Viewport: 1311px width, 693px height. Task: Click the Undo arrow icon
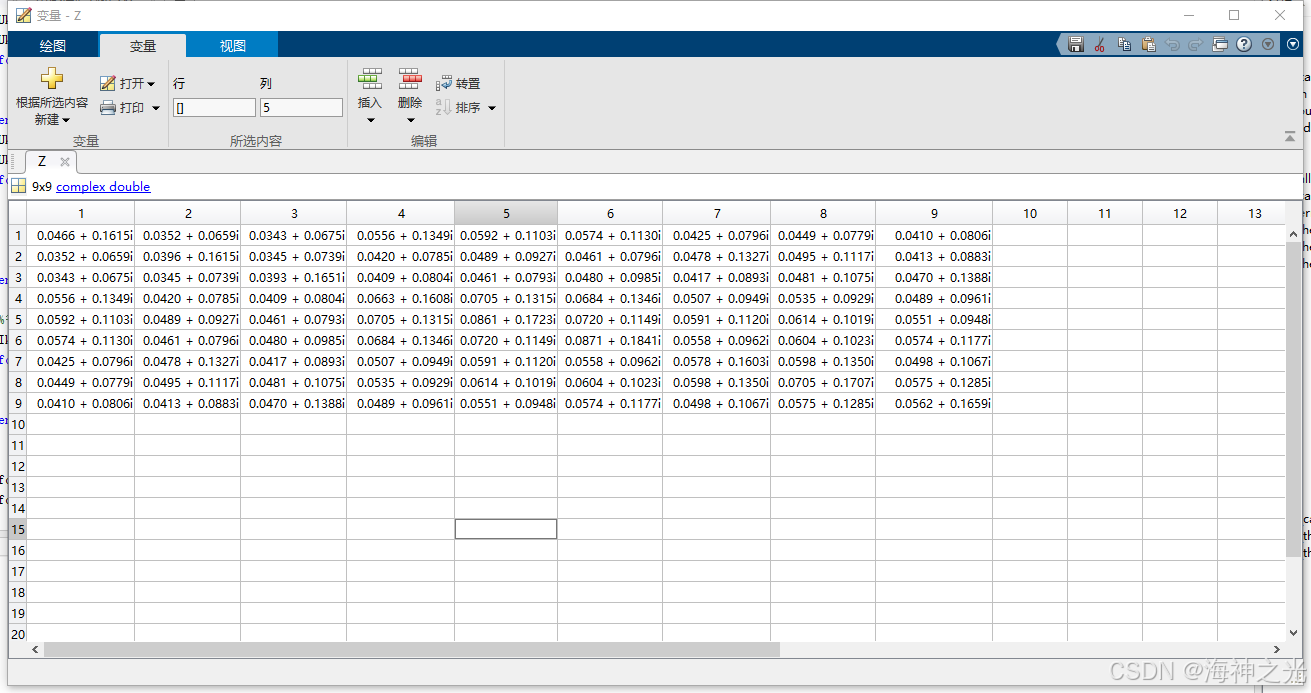(1172, 44)
